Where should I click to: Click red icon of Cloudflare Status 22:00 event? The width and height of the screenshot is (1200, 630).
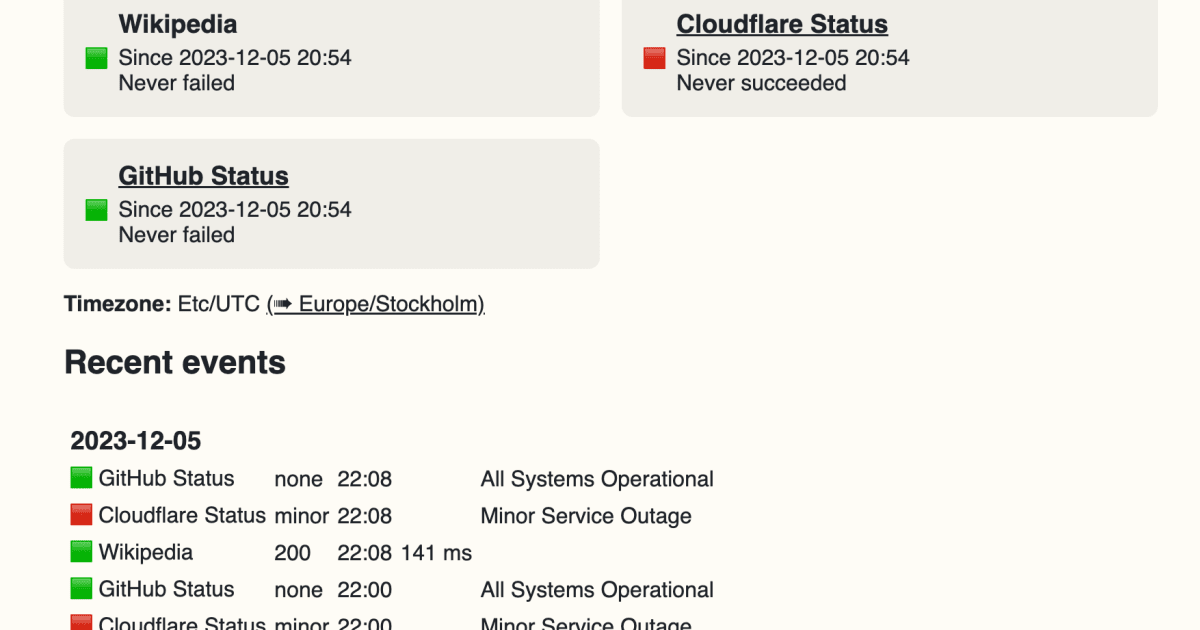(81, 622)
